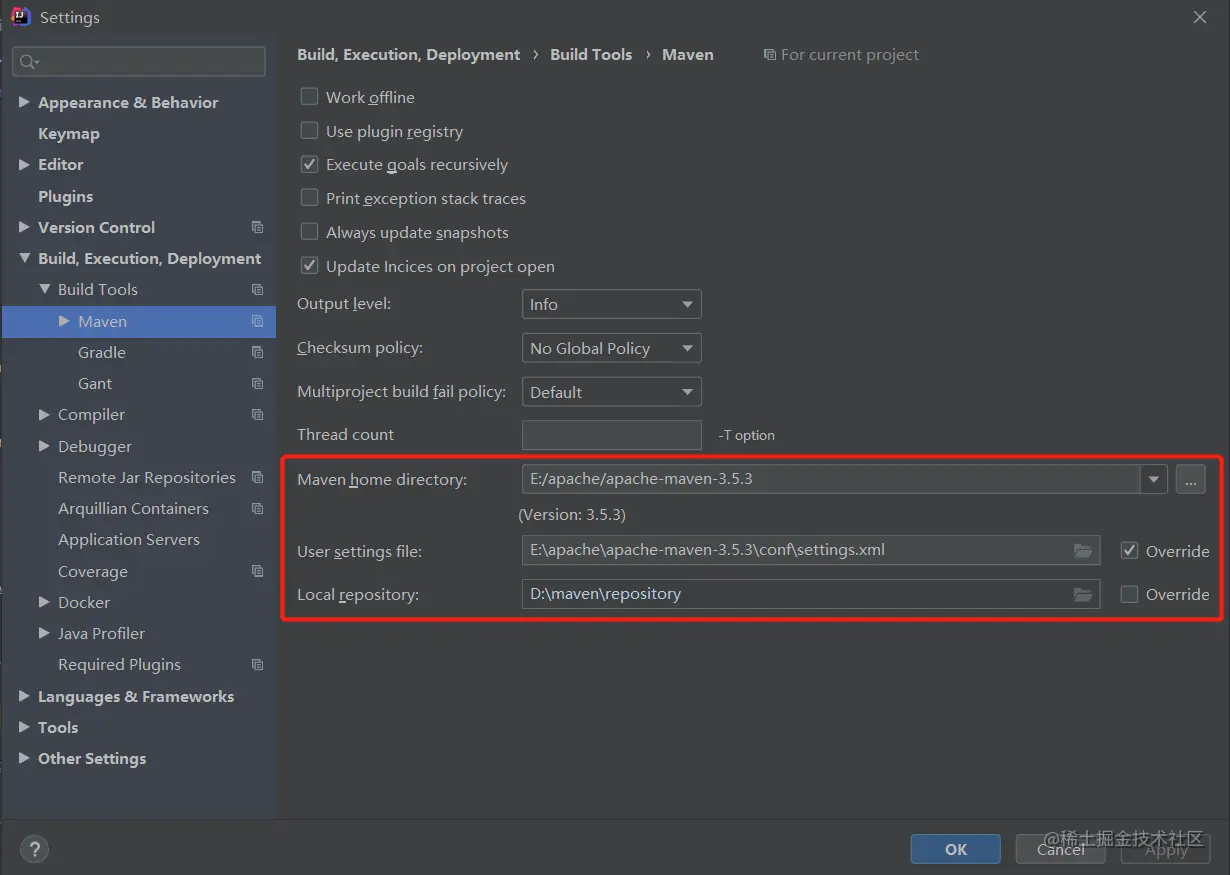Collapse the Build Tools arrow
This screenshot has height=875, width=1230.
(x=44, y=289)
